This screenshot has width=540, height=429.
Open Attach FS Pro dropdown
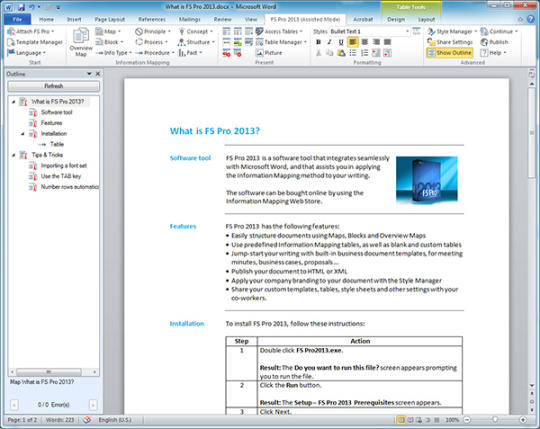tap(31, 31)
